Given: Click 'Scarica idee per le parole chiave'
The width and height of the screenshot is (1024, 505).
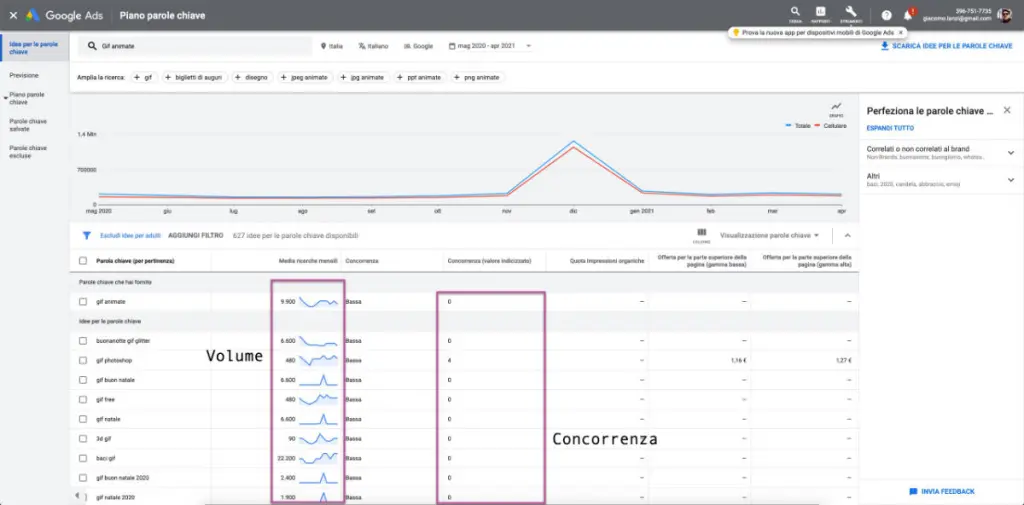Looking at the screenshot, I should 952,46.
